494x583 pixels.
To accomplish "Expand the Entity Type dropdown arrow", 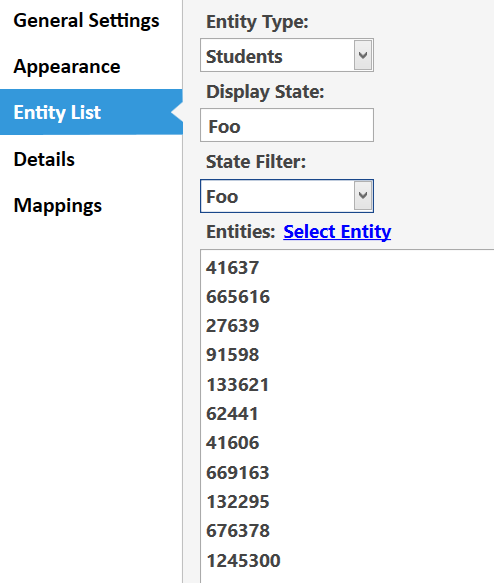I will [x=363, y=55].
